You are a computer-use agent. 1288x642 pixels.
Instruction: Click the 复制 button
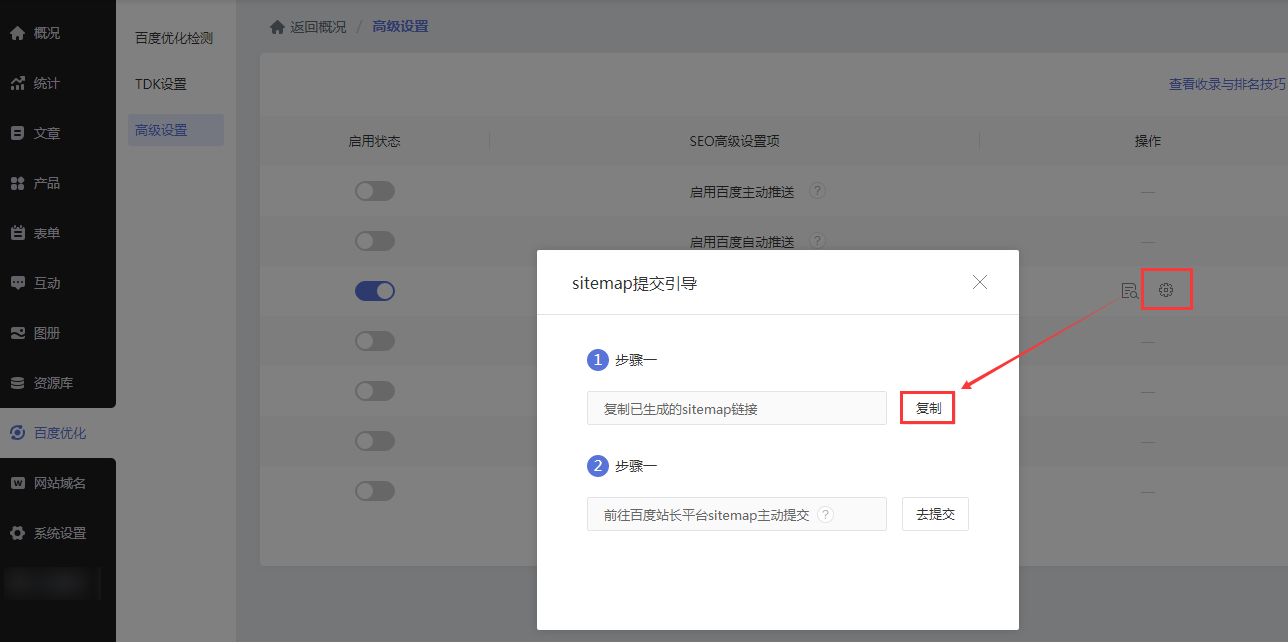[x=928, y=408]
